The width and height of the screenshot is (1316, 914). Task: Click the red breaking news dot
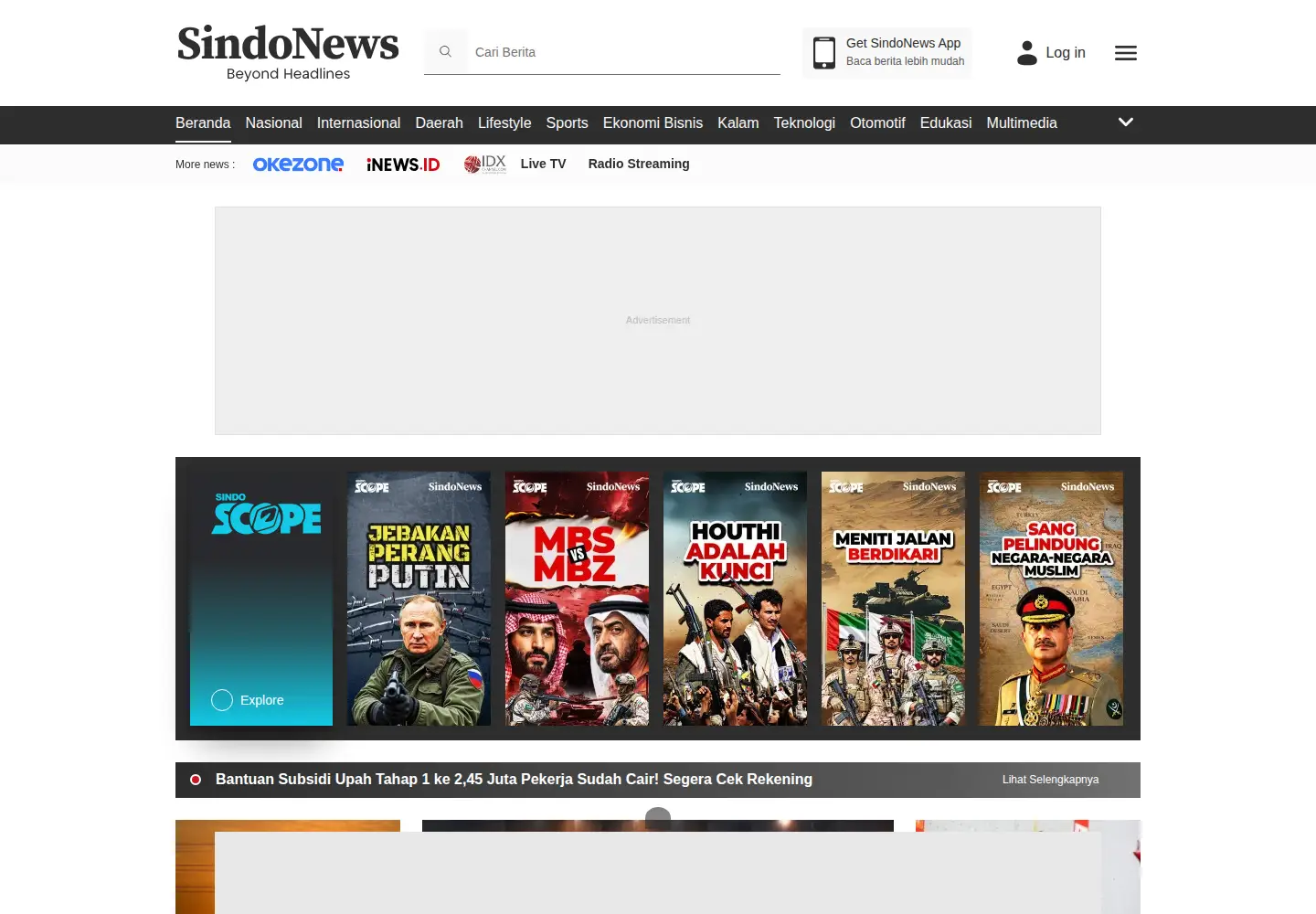point(196,780)
